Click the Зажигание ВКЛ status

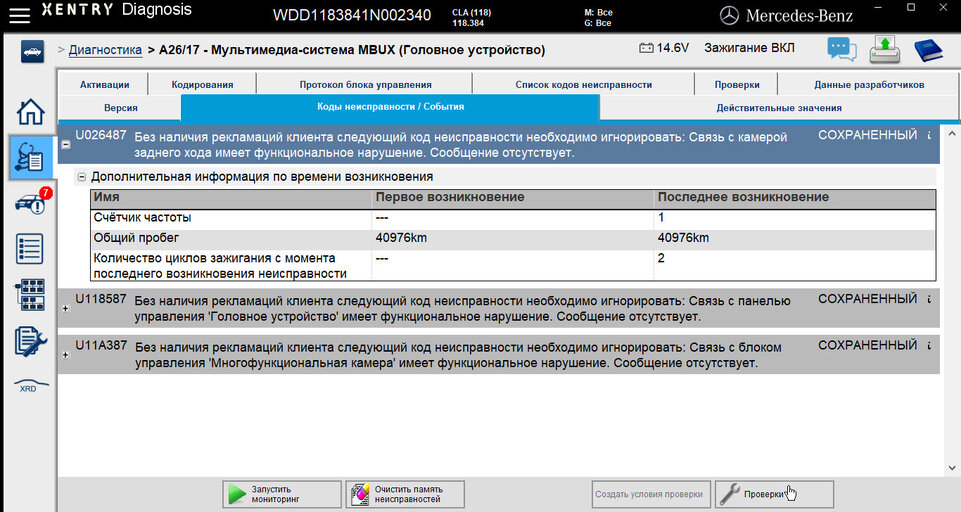click(749, 48)
